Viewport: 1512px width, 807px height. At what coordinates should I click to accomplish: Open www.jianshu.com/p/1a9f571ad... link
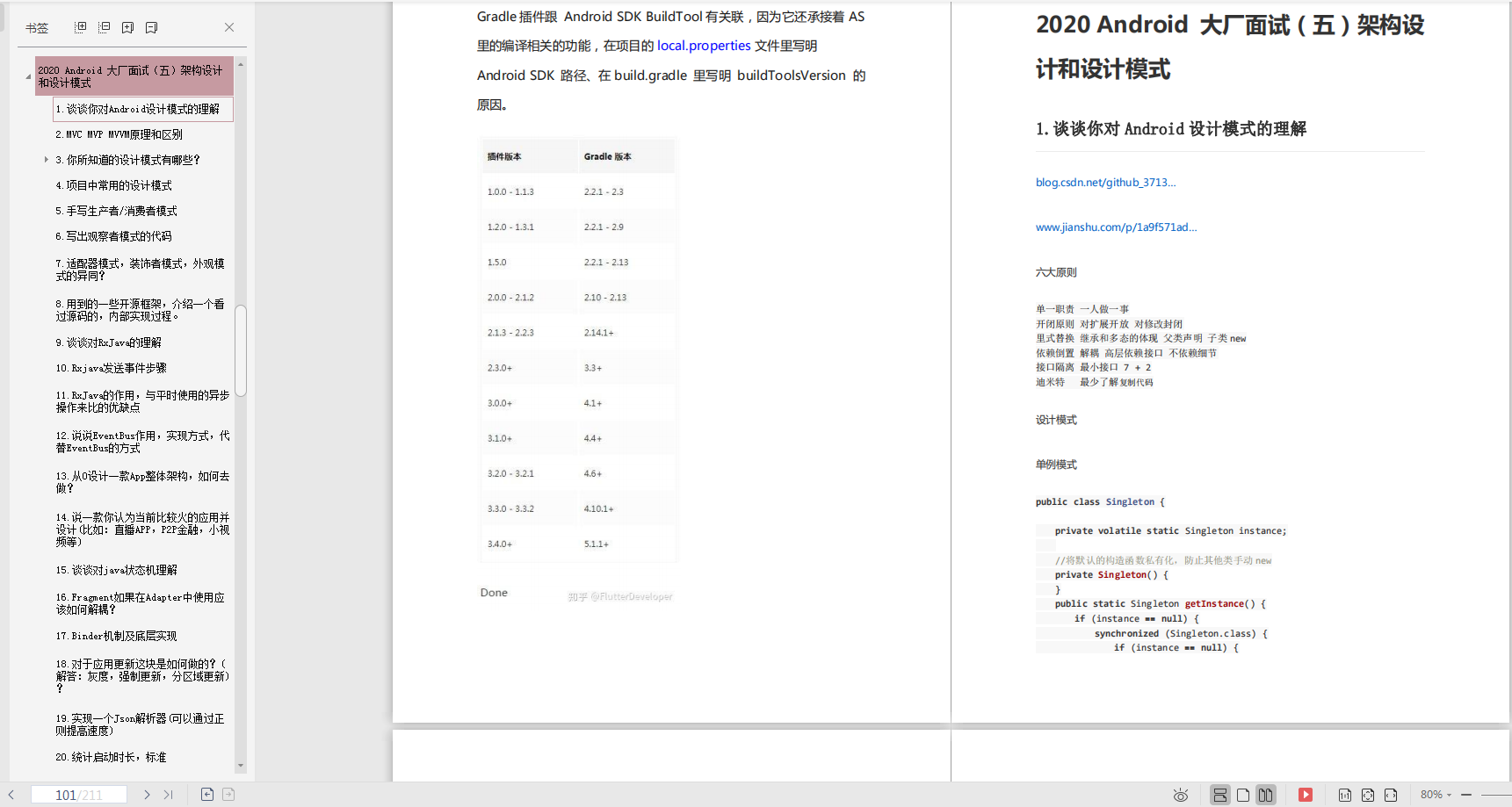click(x=1116, y=227)
